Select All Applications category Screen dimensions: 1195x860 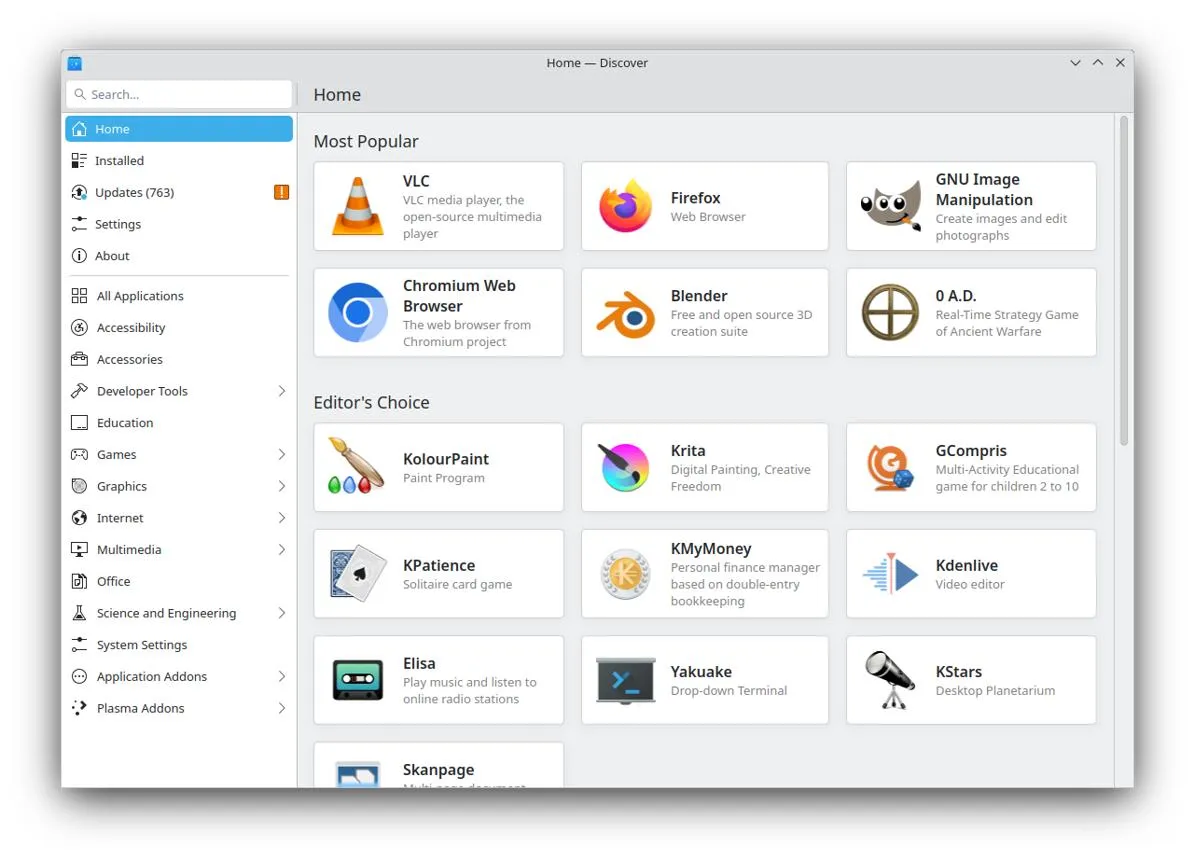(x=179, y=296)
